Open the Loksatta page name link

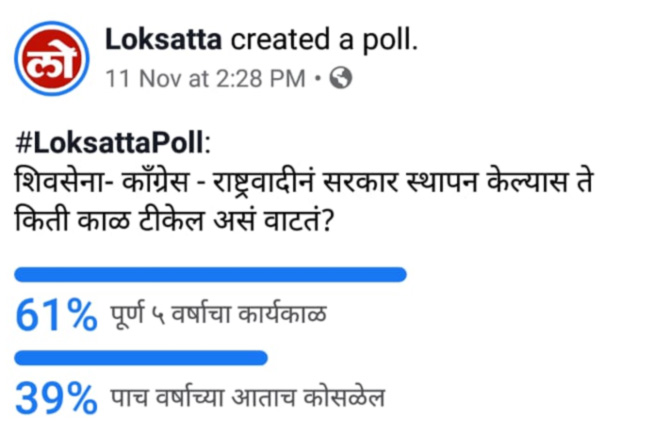click(x=165, y=41)
